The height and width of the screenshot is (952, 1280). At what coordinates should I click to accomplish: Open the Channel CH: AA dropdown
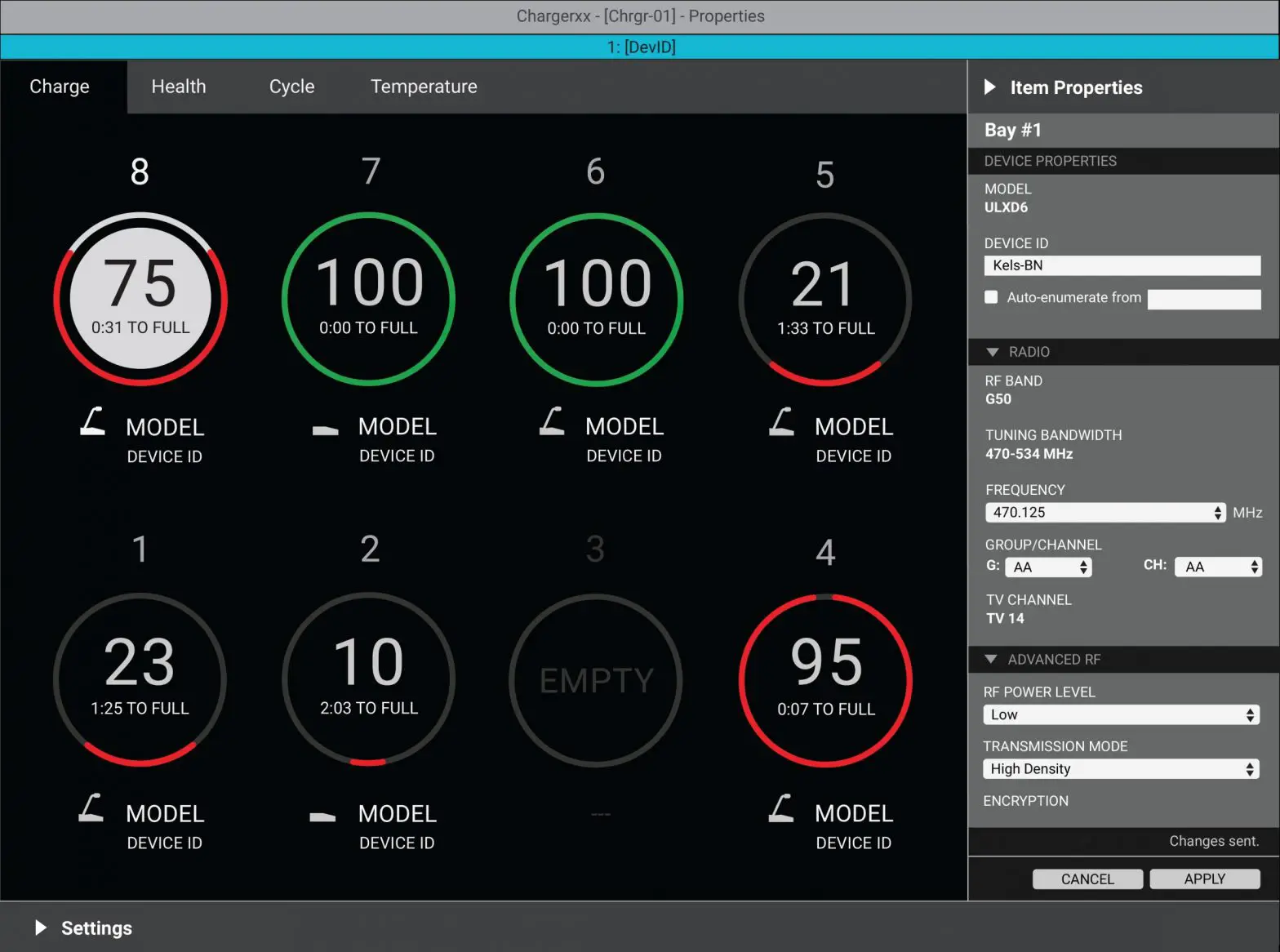tap(1218, 567)
